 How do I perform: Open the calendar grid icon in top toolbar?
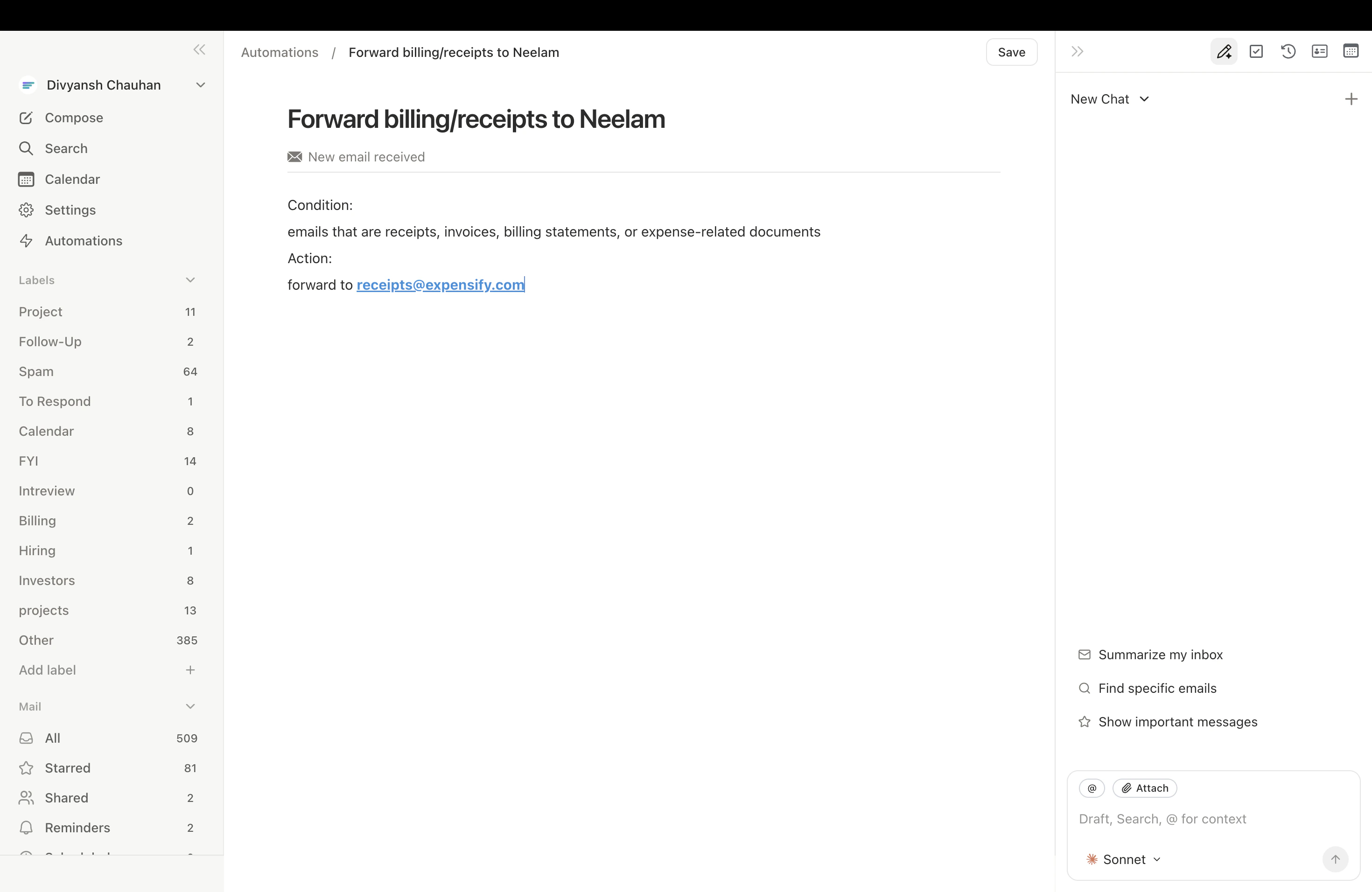pyautogui.click(x=1351, y=51)
